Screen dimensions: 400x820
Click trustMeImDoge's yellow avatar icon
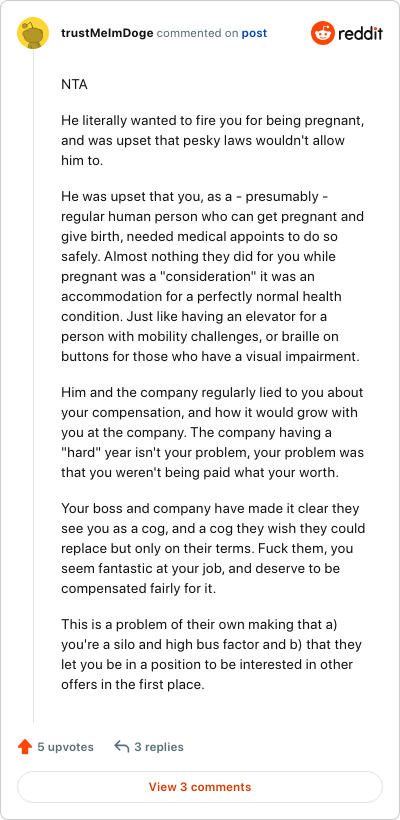(x=33, y=33)
